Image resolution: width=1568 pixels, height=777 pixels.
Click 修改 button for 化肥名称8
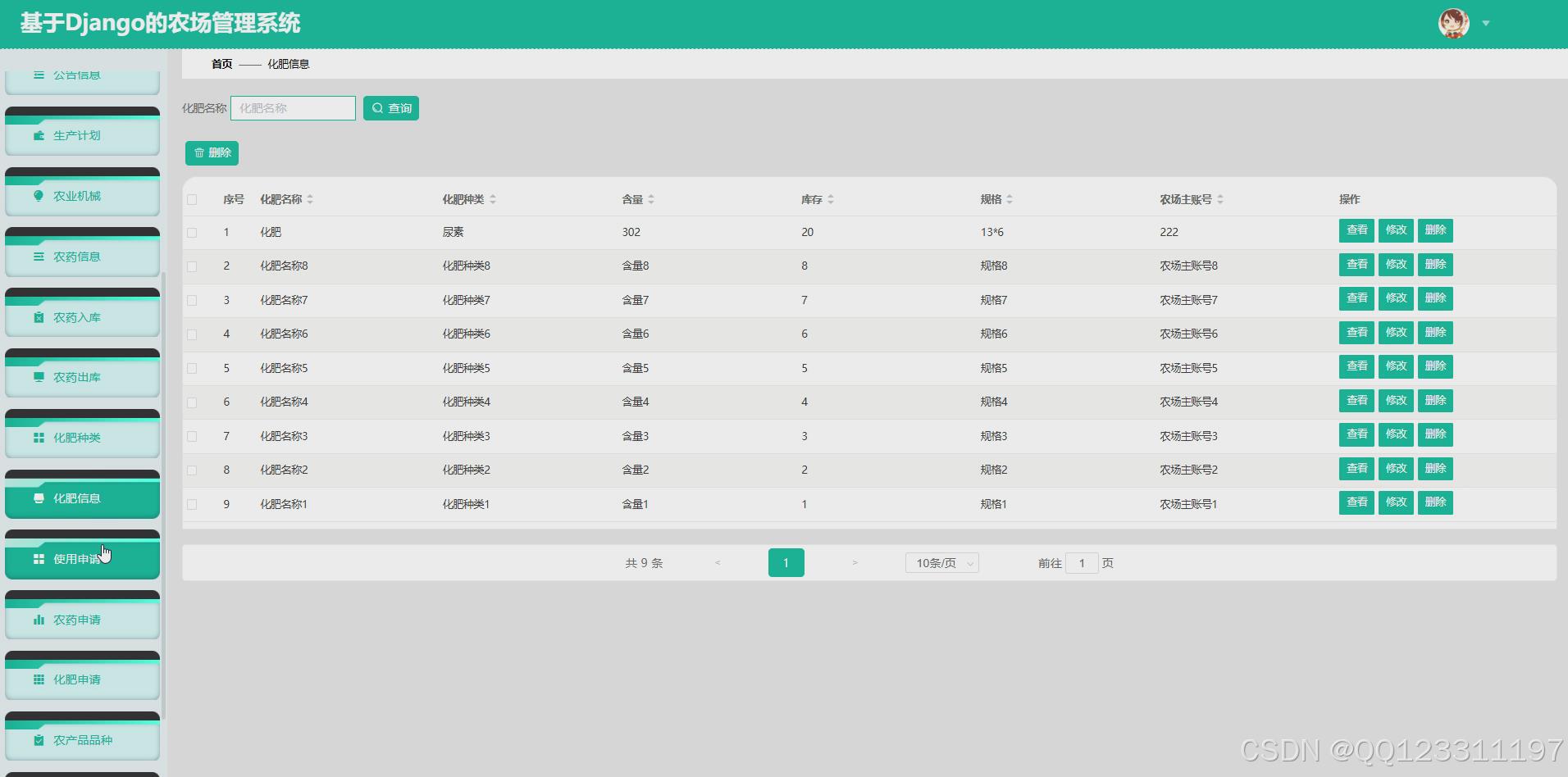[x=1396, y=264]
